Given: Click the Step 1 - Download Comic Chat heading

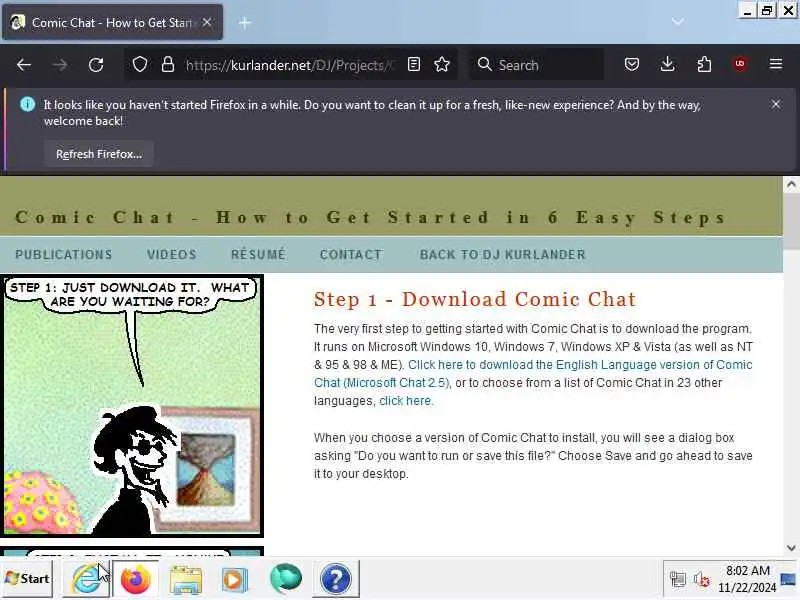Looking at the screenshot, I should (x=475, y=299).
